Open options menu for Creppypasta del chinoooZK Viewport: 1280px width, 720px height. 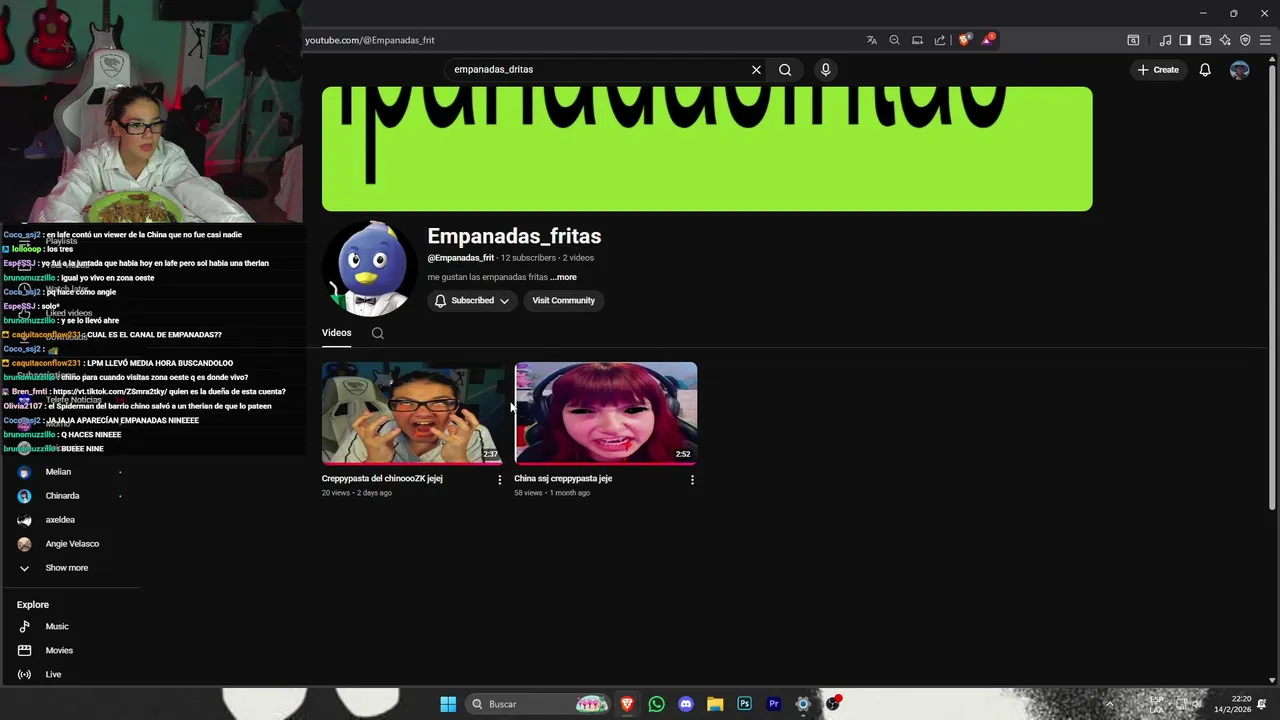[x=500, y=480]
